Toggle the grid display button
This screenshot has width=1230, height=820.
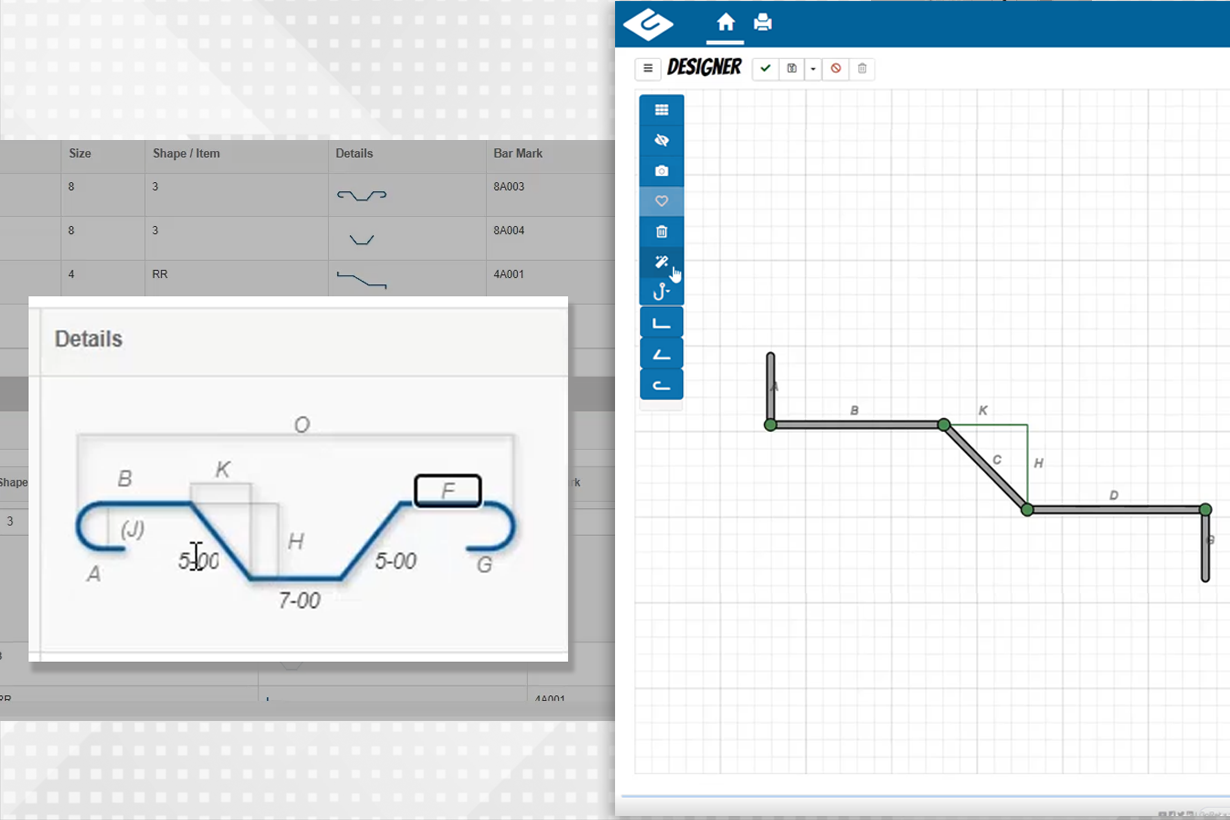tap(661, 110)
